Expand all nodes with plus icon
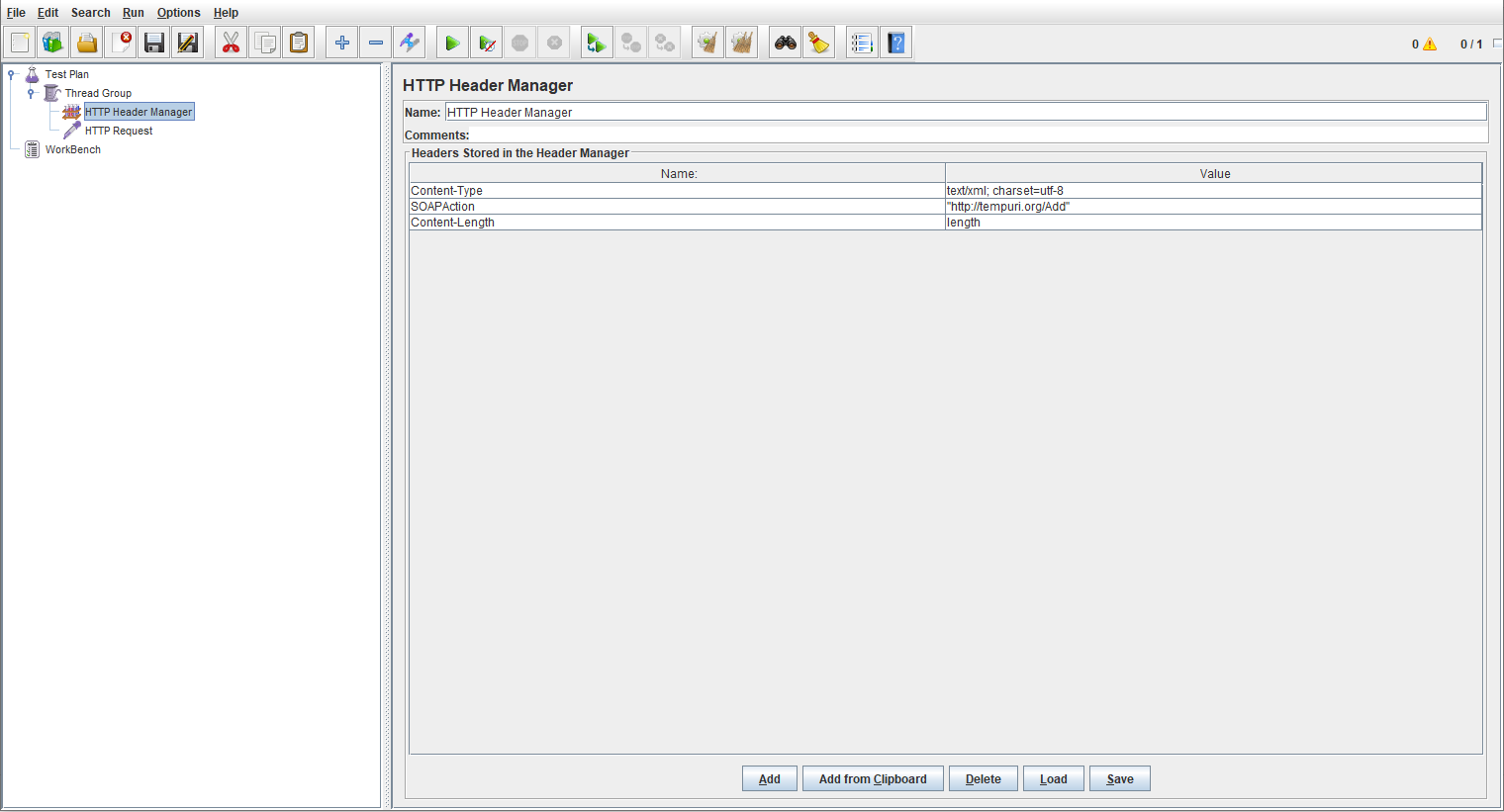The image size is (1504, 812). point(342,43)
